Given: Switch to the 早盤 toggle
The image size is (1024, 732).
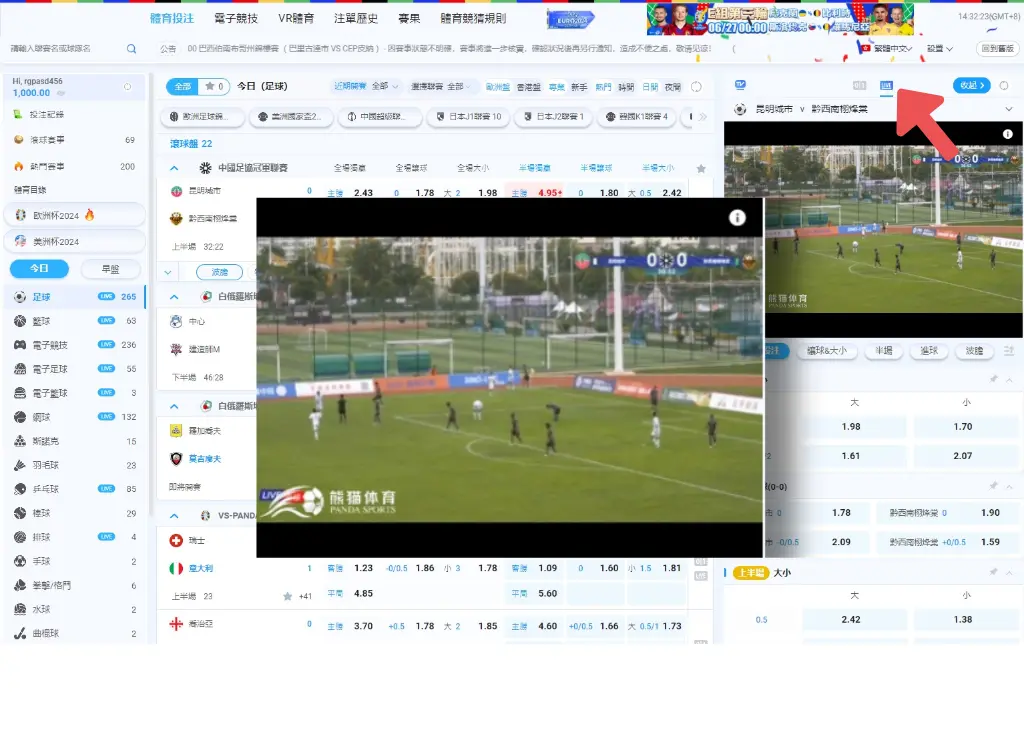Looking at the screenshot, I should tap(108, 269).
